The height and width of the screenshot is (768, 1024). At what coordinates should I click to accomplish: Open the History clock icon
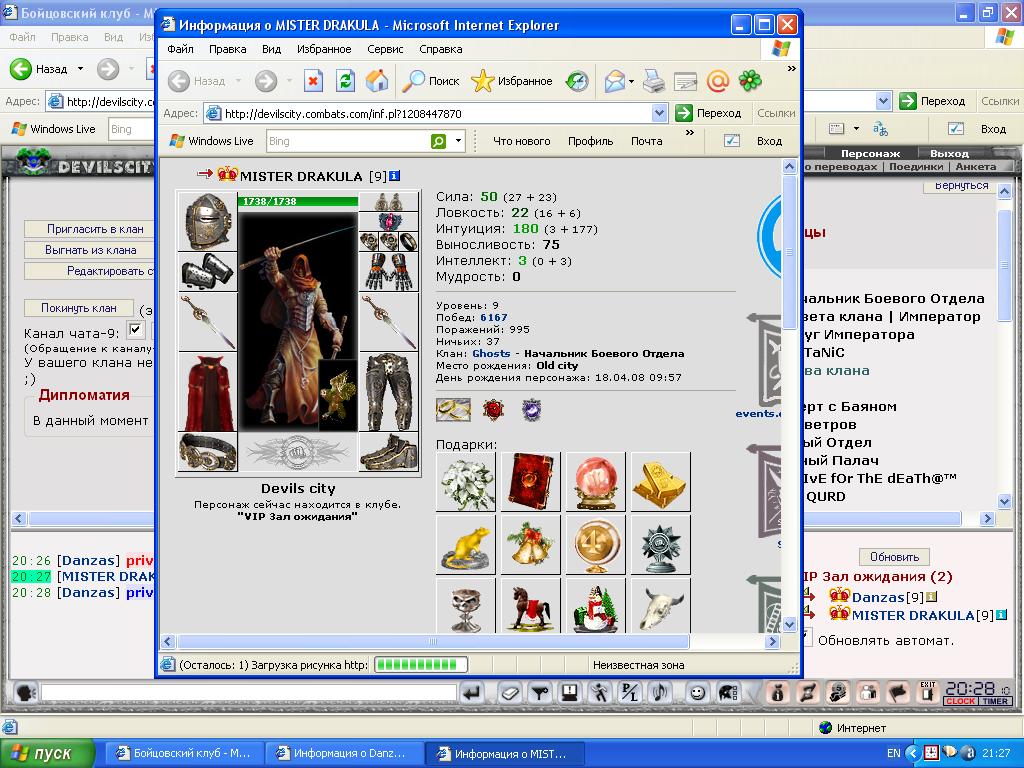(577, 81)
